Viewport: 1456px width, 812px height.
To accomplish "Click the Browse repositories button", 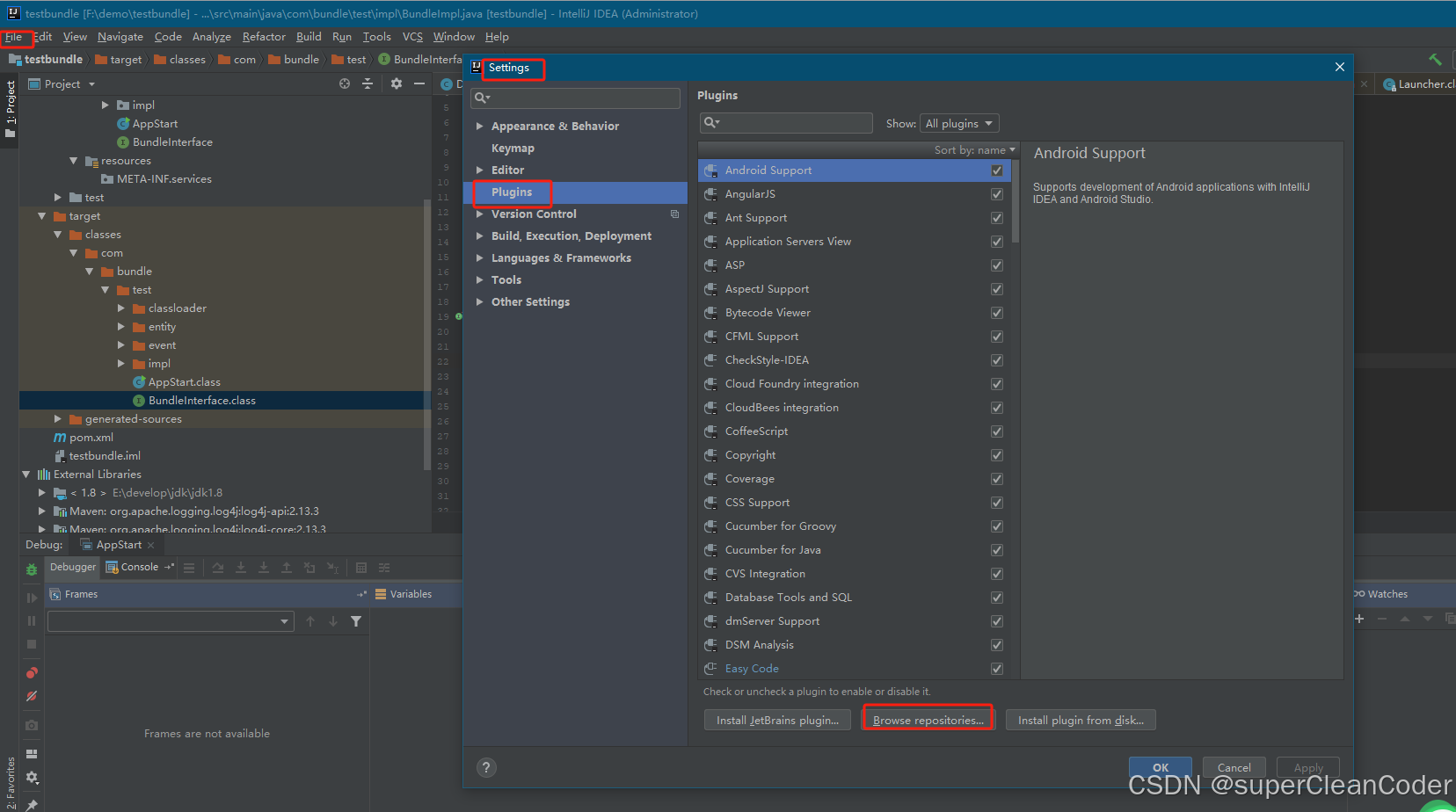I will tap(928, 720).
